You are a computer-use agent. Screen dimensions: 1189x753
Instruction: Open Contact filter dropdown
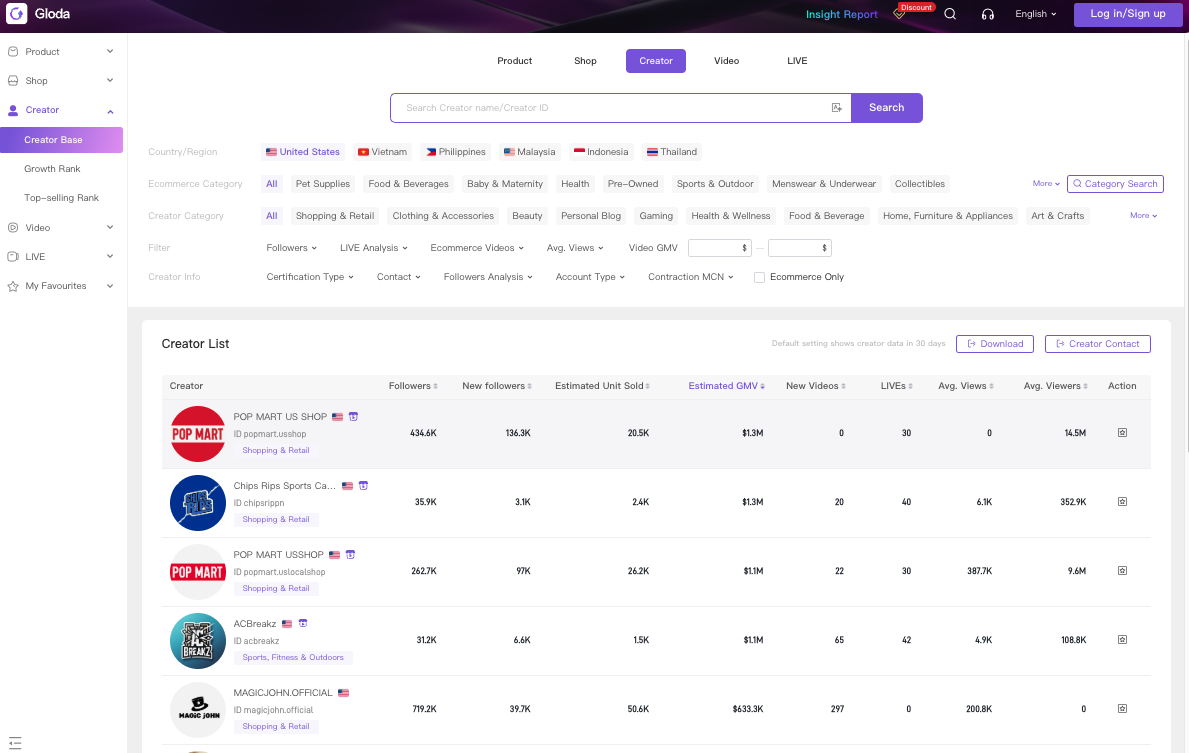click(399, 277)
